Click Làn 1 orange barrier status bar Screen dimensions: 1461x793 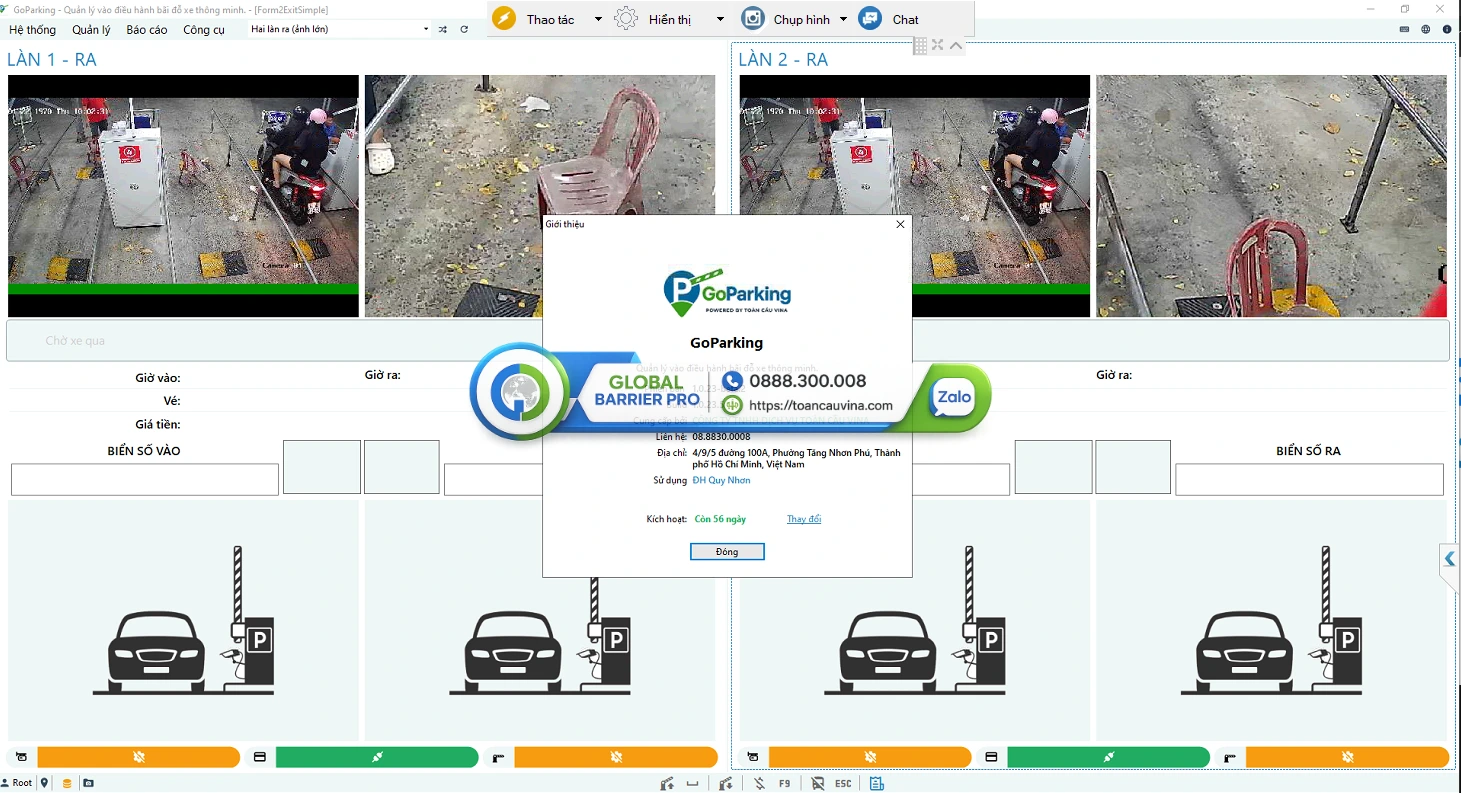(x=616, y=757)
